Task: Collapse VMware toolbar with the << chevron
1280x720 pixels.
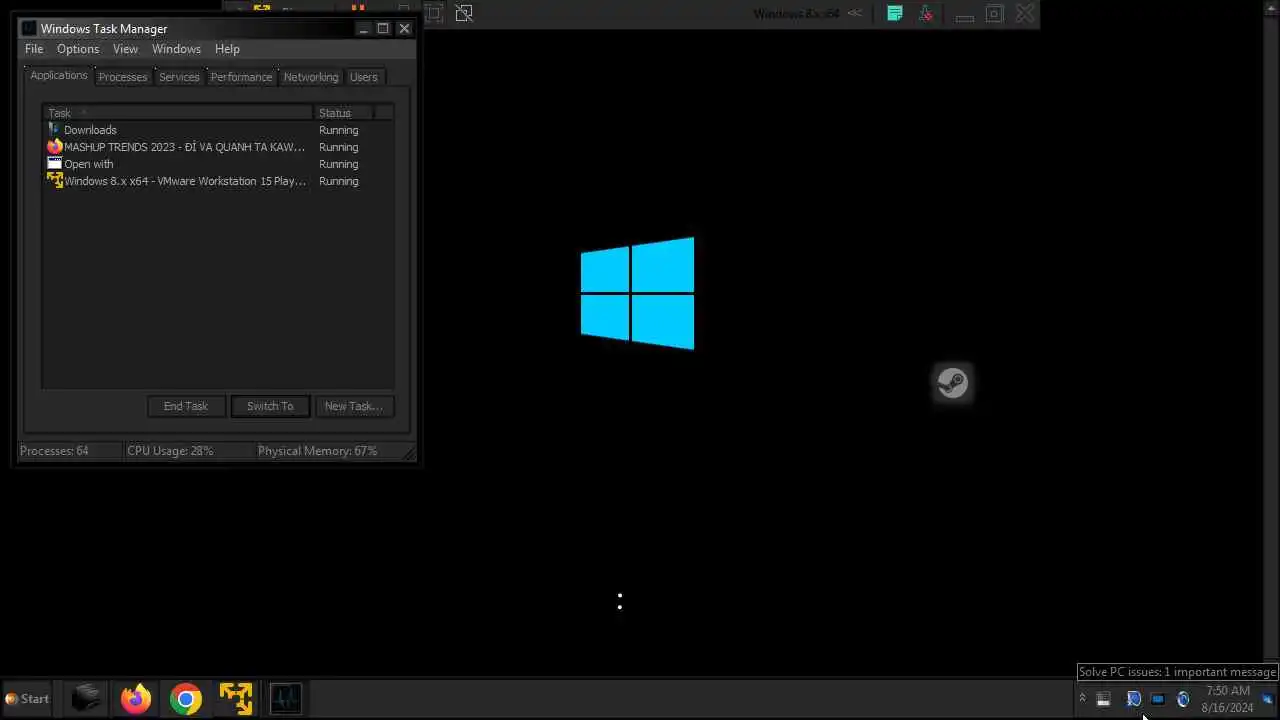Action: 855,13
